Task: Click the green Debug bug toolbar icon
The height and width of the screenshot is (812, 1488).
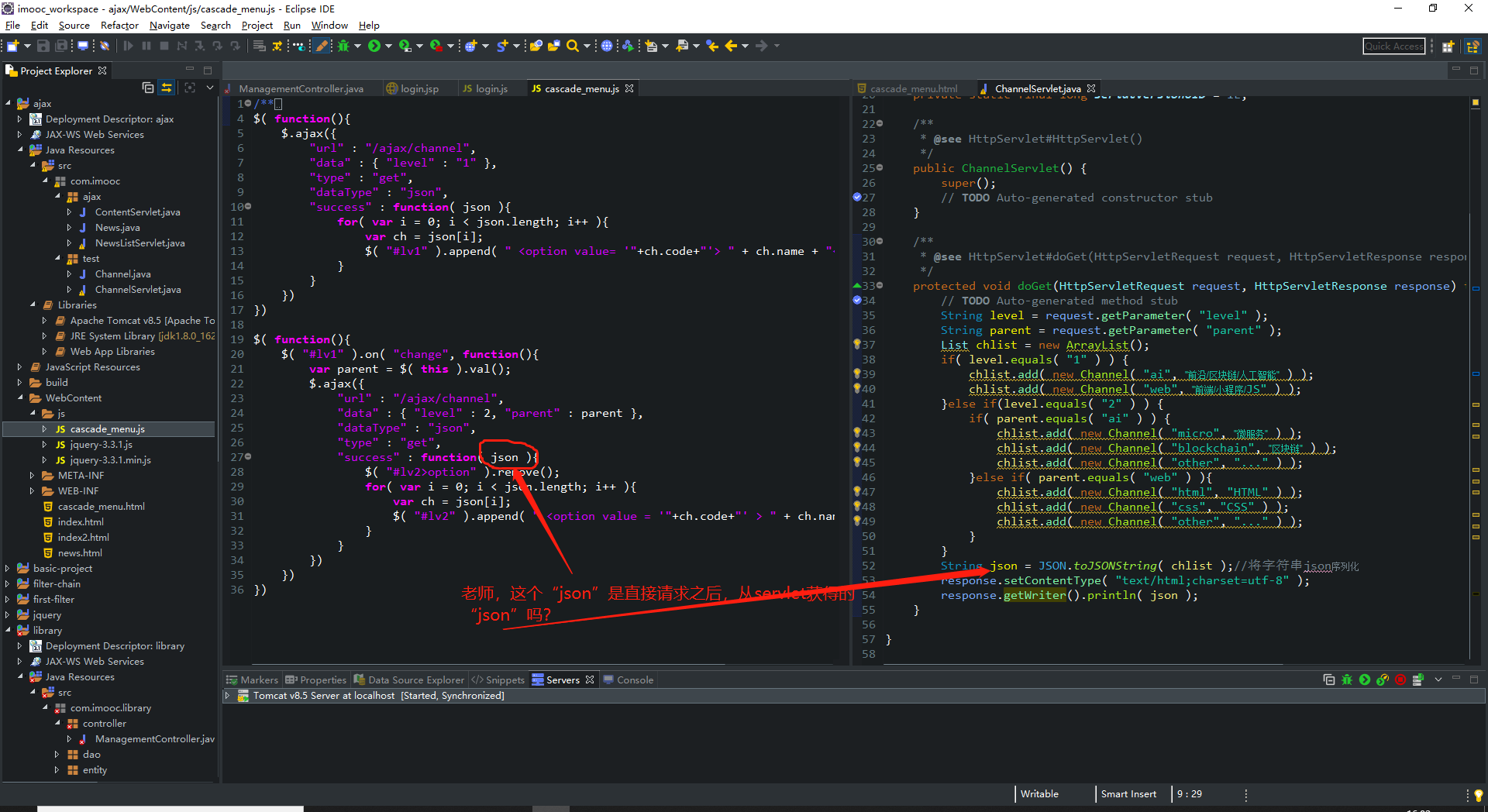Action: (x=343, y=46)
